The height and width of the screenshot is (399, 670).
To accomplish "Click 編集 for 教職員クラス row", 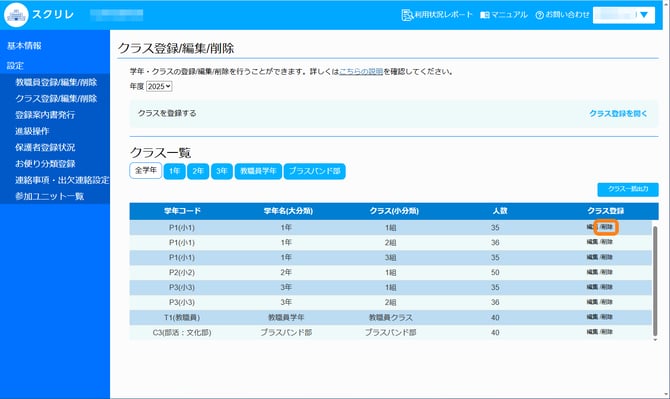I will 592,317.
